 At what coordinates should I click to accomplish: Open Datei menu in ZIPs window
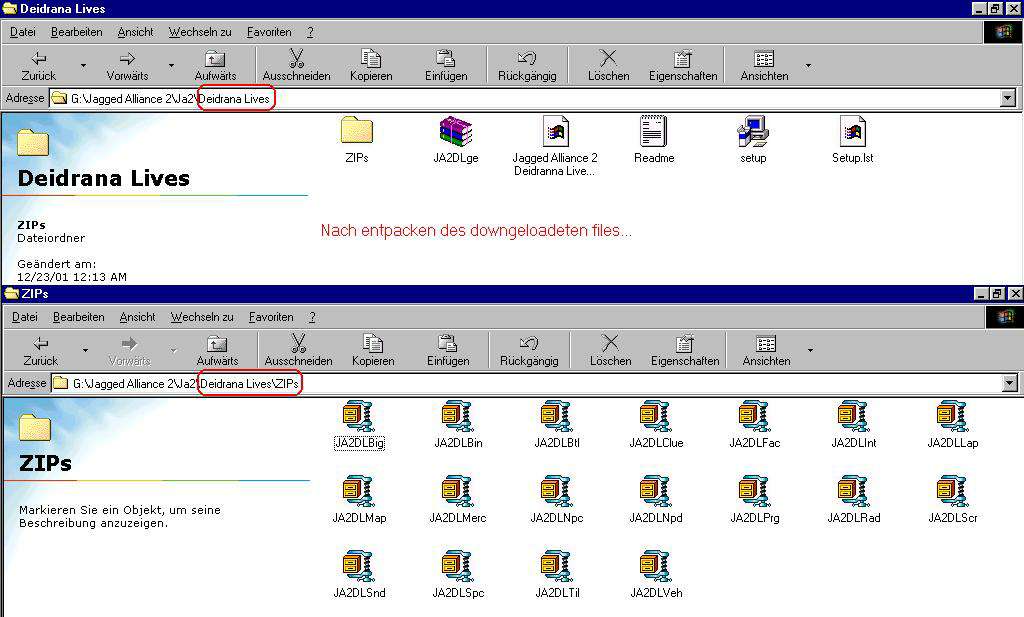click(x=25, y=317)
